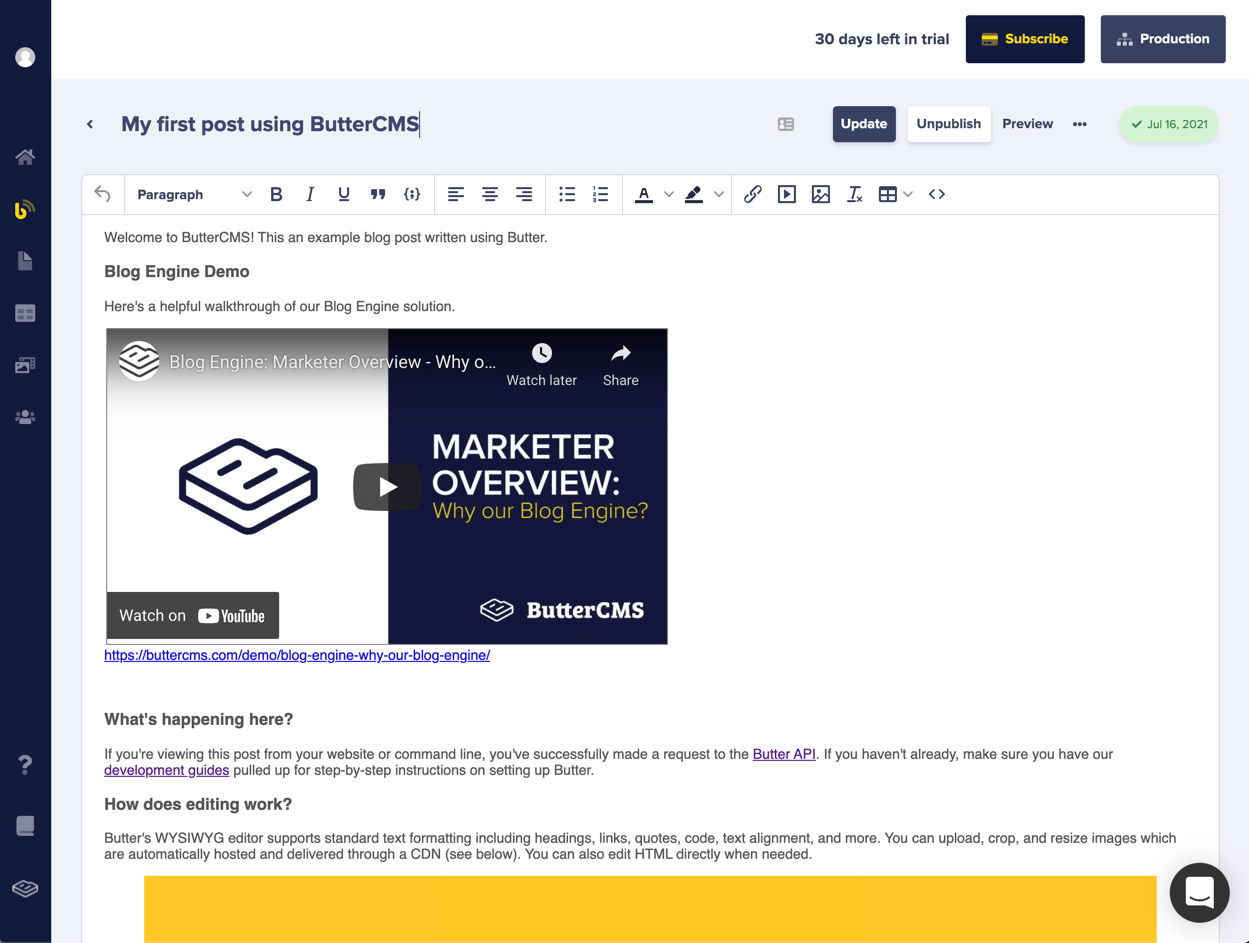Apply the highlight background color button

pyautogui.click(x=694, y=194)
